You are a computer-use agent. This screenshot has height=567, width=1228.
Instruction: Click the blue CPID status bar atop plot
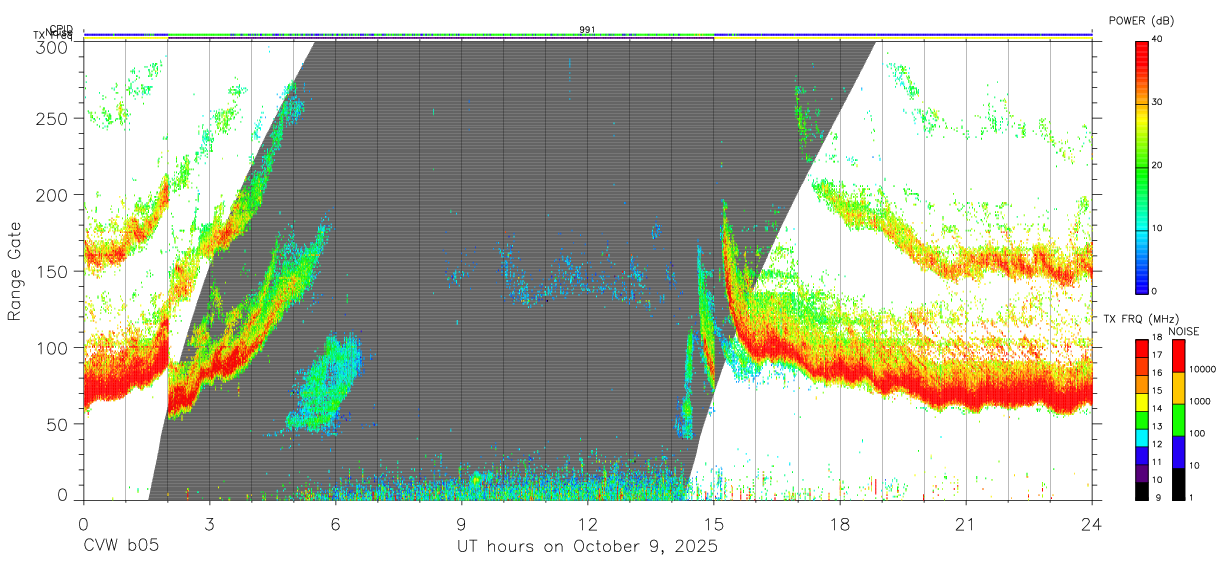pos(587,35)
